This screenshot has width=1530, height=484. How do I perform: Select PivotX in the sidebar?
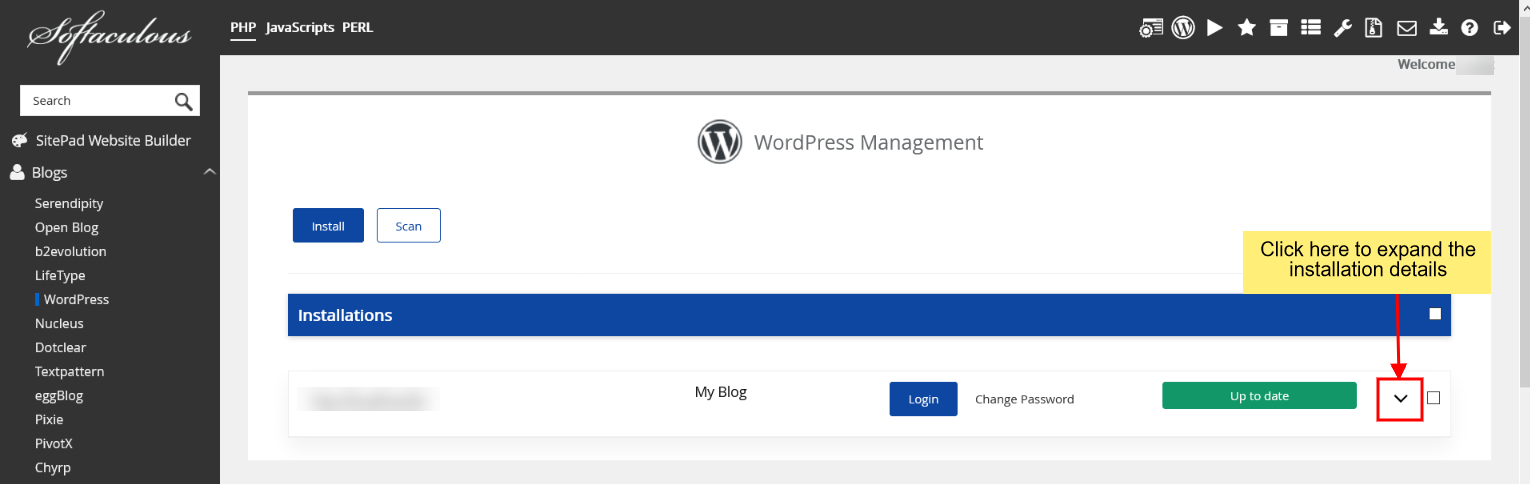[54, 443]
